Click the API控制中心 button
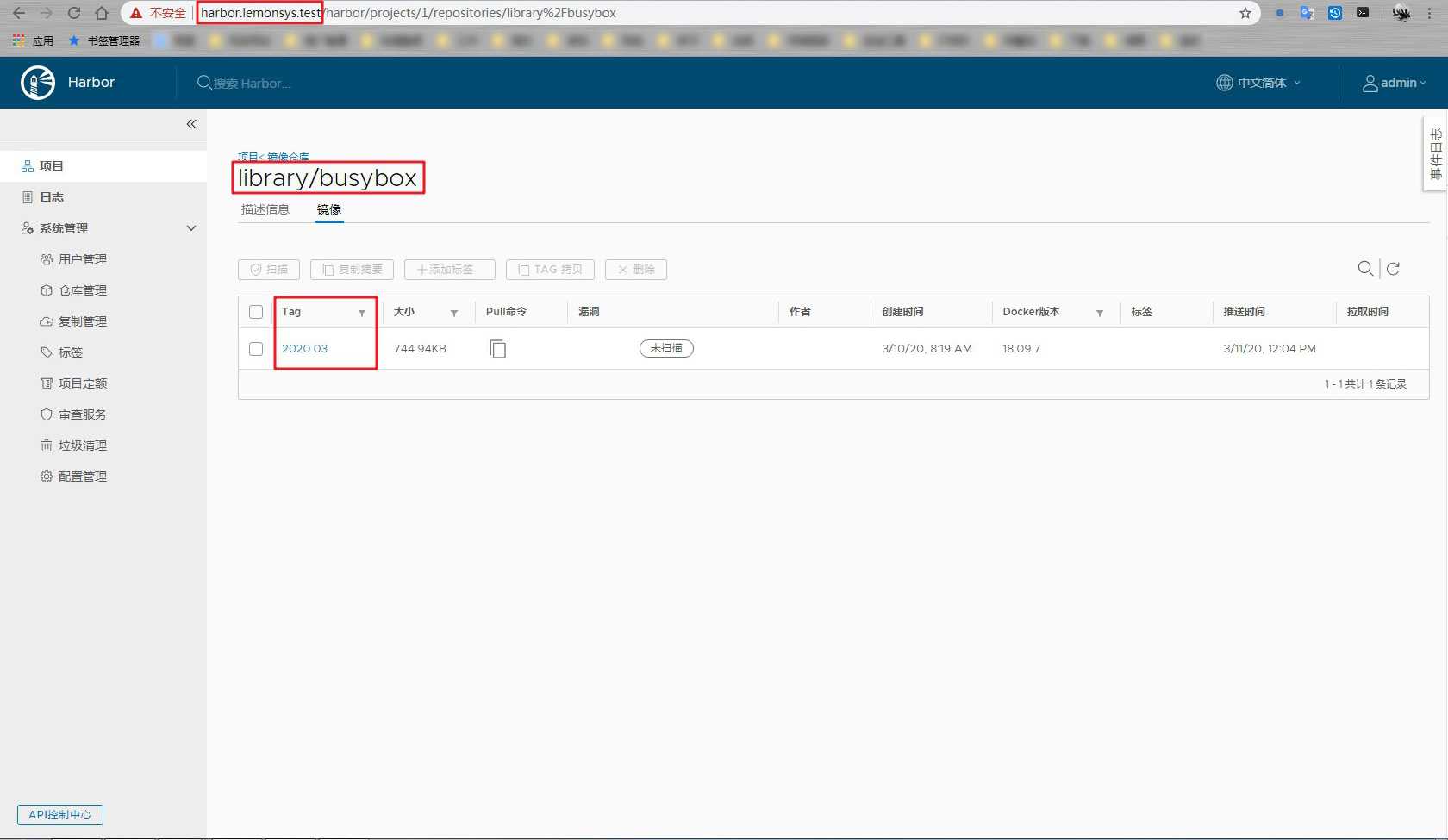This screenshot has width=1448, height=840. coord(60,815)
